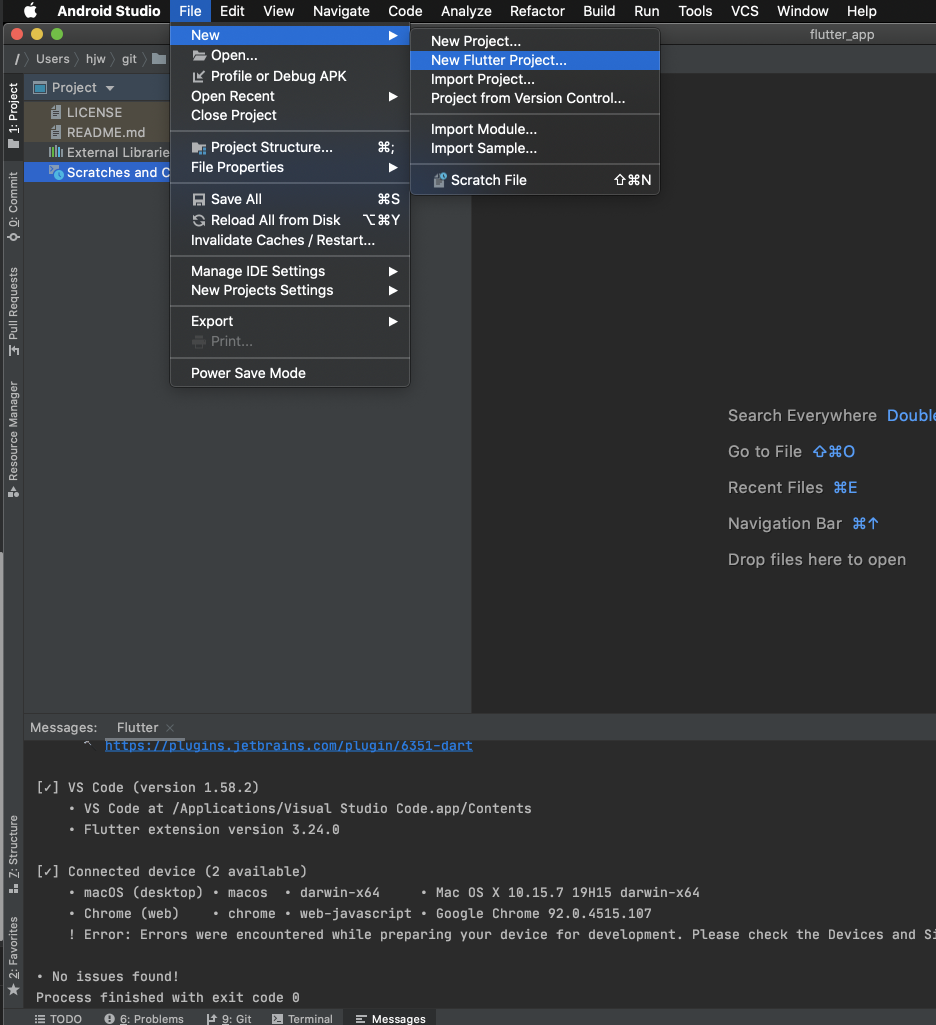The width and height of the screenshot is (936, 1025).
Task: Select Import Project...
Action: pos(535,79)
